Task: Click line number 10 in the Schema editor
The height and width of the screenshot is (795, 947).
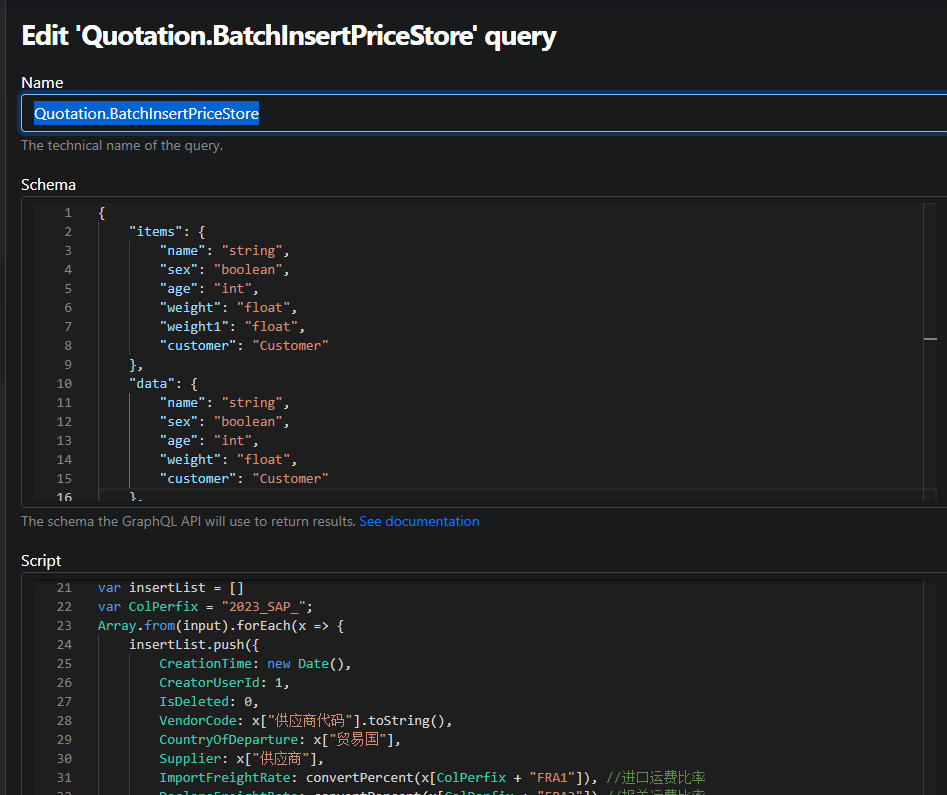Action: point(63,383)
